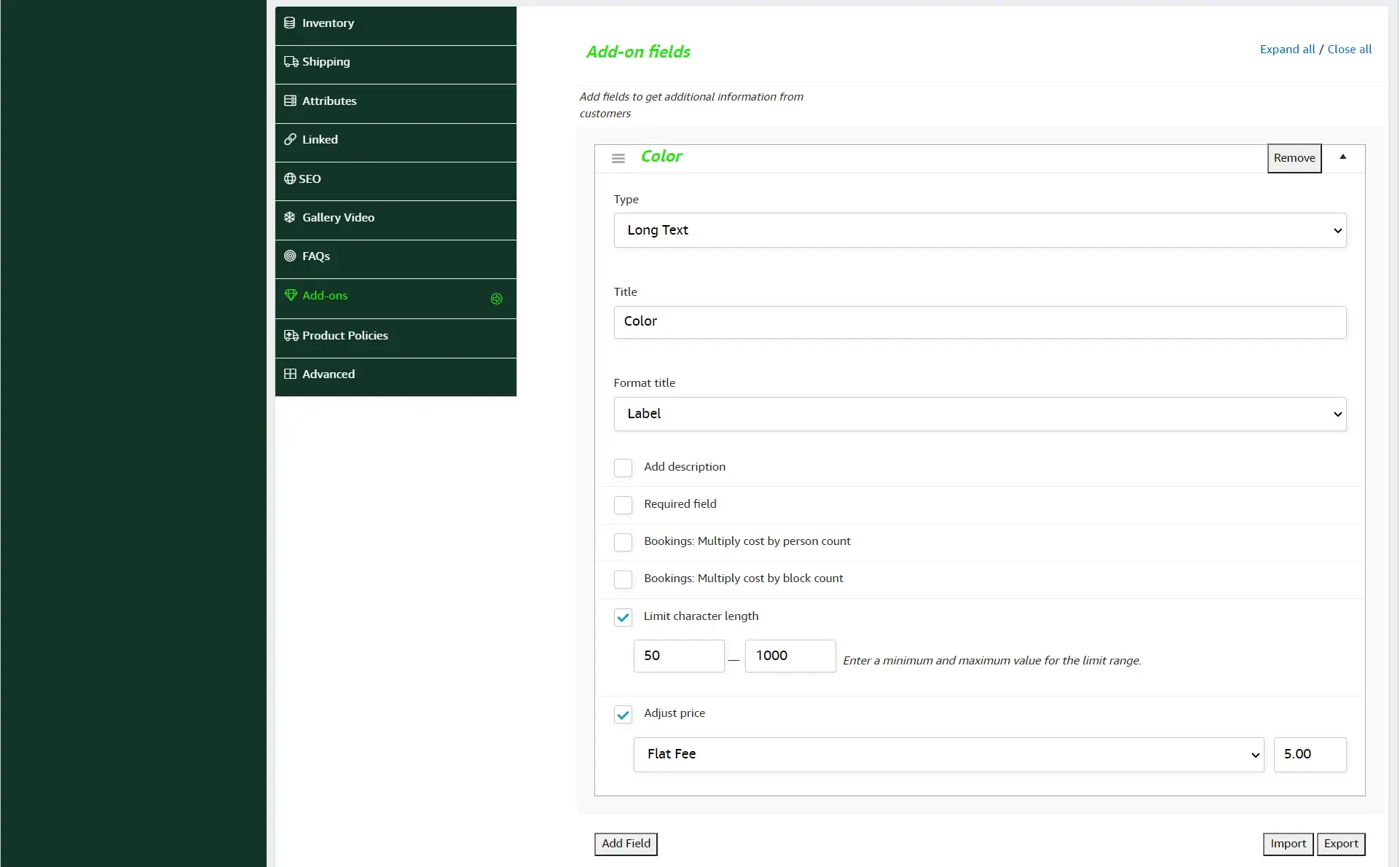Click the Inventory database icon

[290, 23]
